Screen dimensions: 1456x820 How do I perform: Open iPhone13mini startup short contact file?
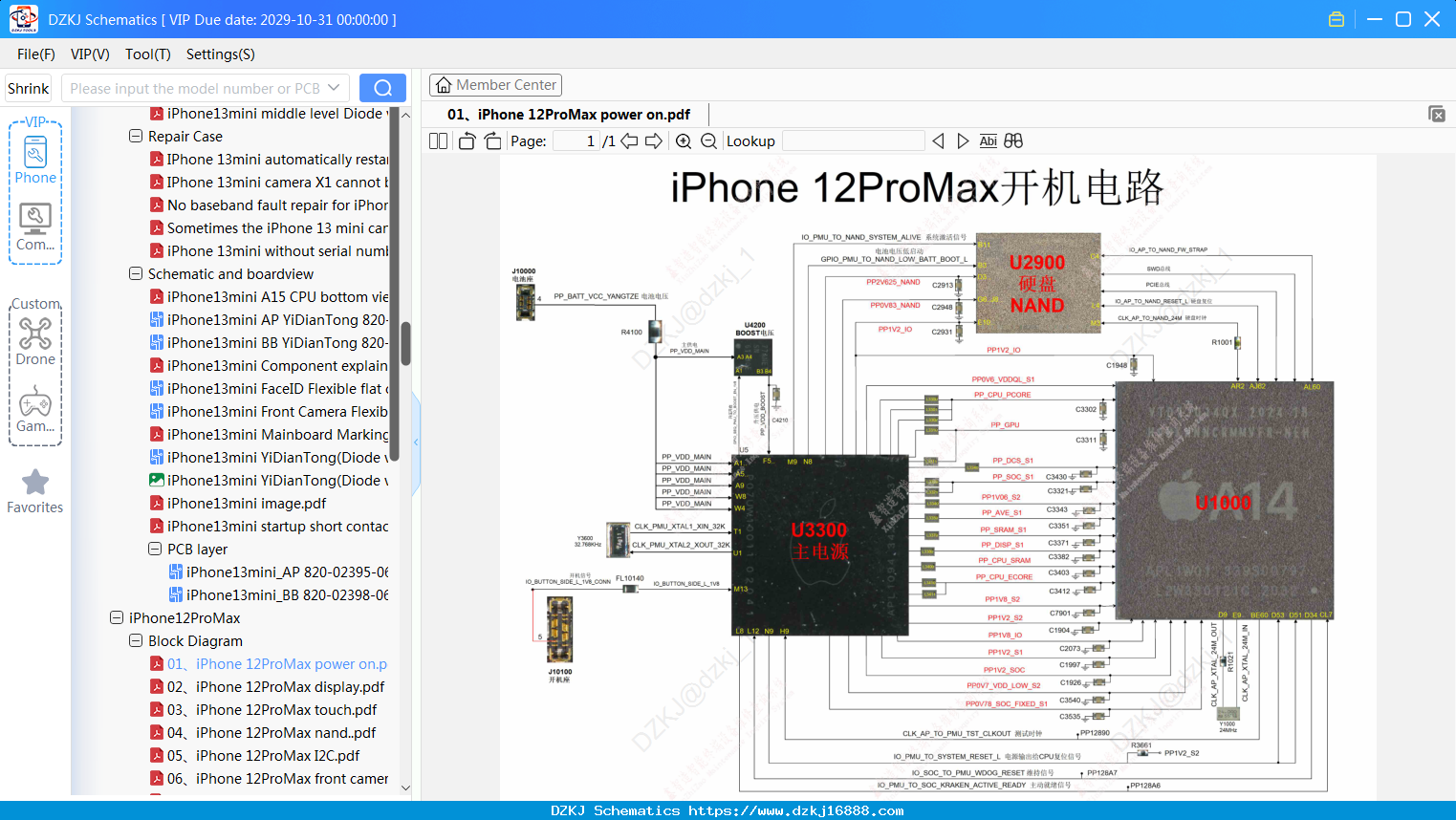[x=277, y=526]
